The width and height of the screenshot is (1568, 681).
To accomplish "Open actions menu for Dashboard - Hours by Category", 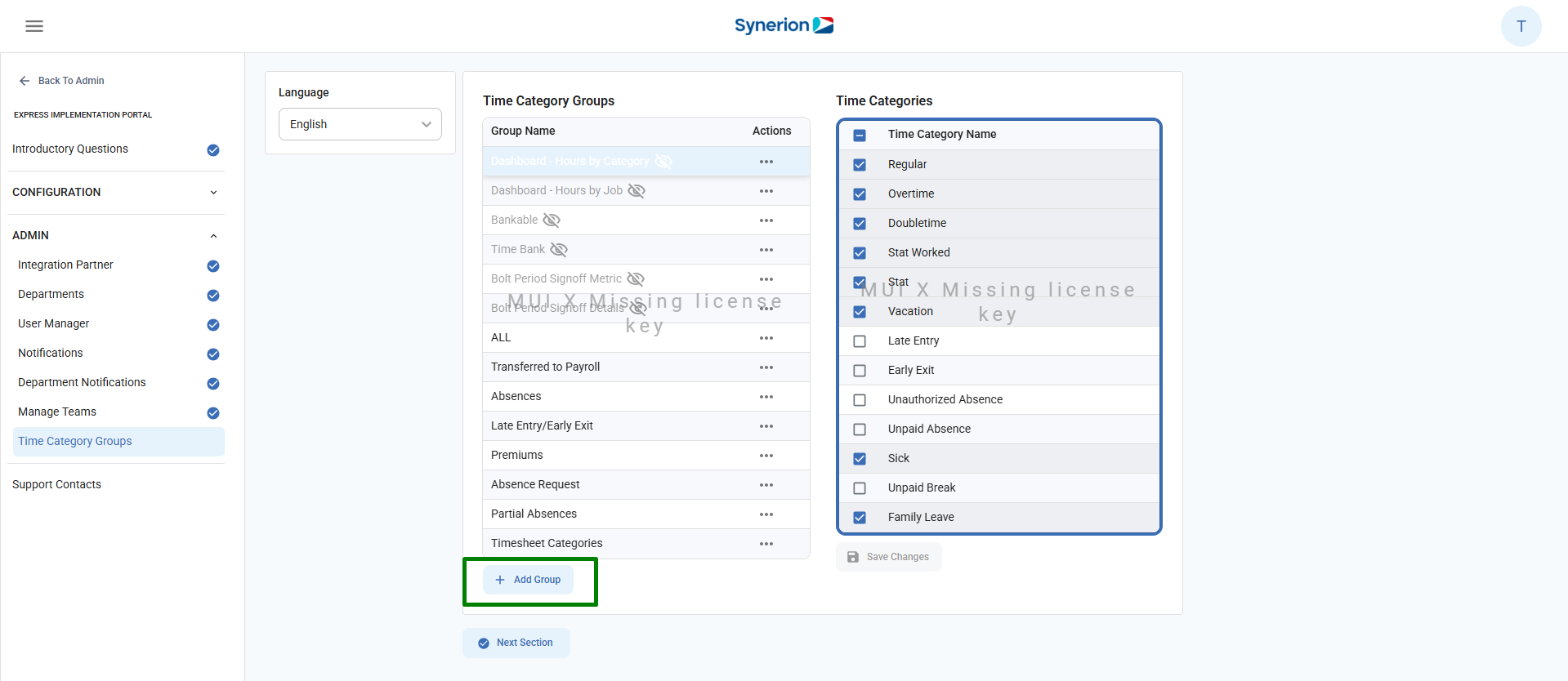I will 766,162.
